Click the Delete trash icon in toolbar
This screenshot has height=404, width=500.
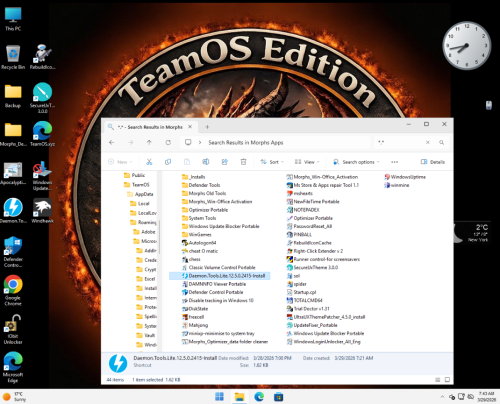coord(243,162)
